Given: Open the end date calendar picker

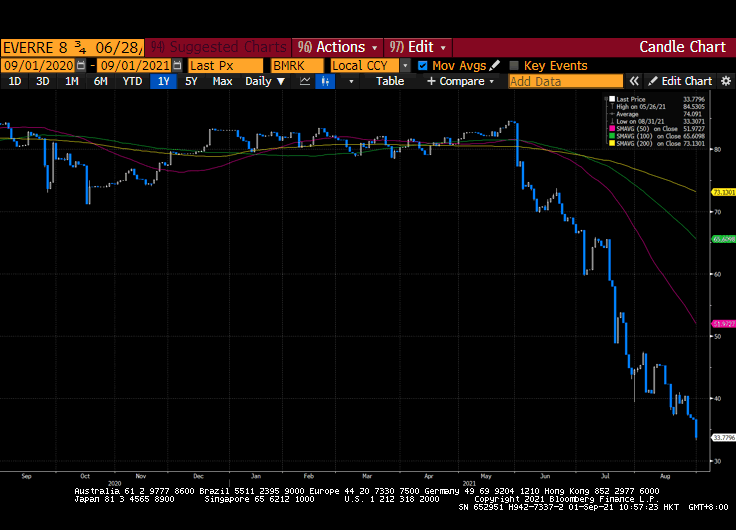Looking at the screenshot, I should point(177,65).
